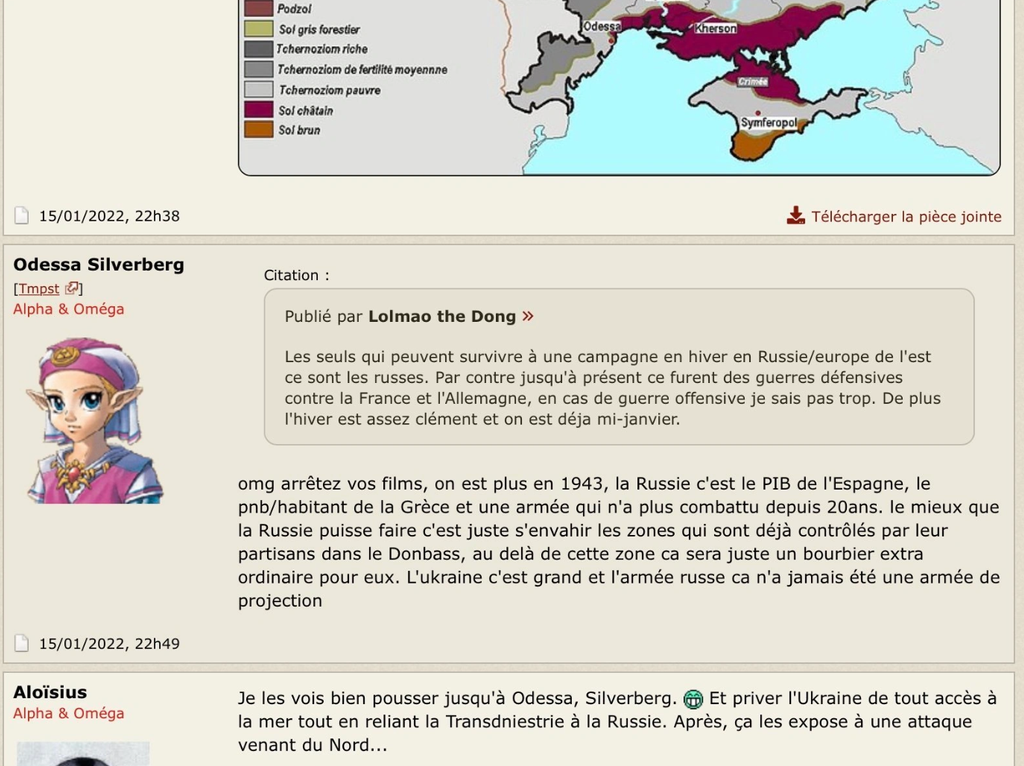This screenshot has width=1024, height=766.
Task: Click the Ukraine soil map image
Action: tap(619, 88)
